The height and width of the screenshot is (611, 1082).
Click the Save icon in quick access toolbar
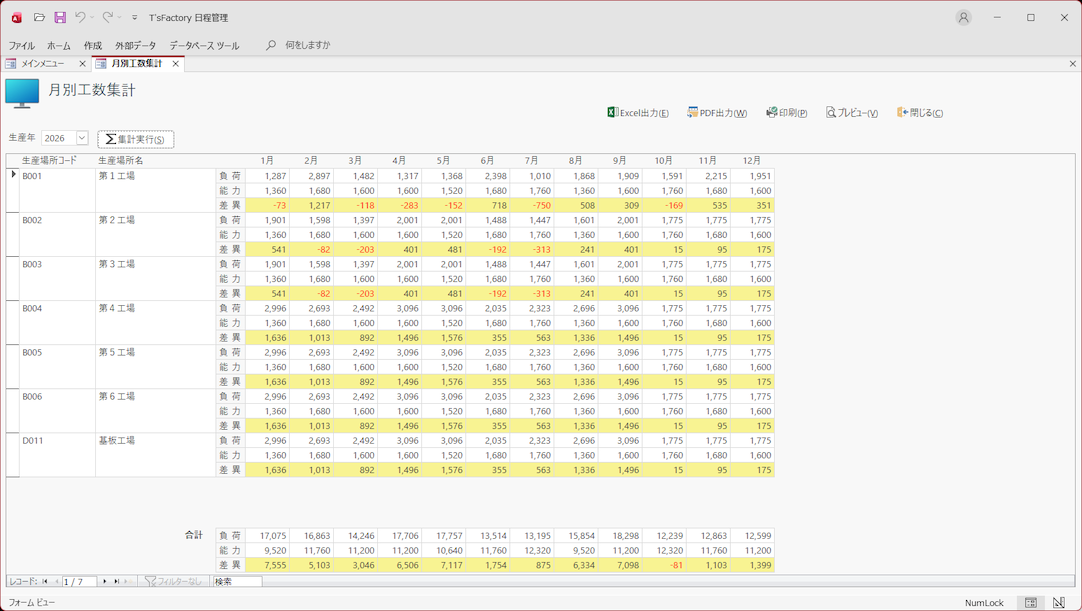[60, 17]
